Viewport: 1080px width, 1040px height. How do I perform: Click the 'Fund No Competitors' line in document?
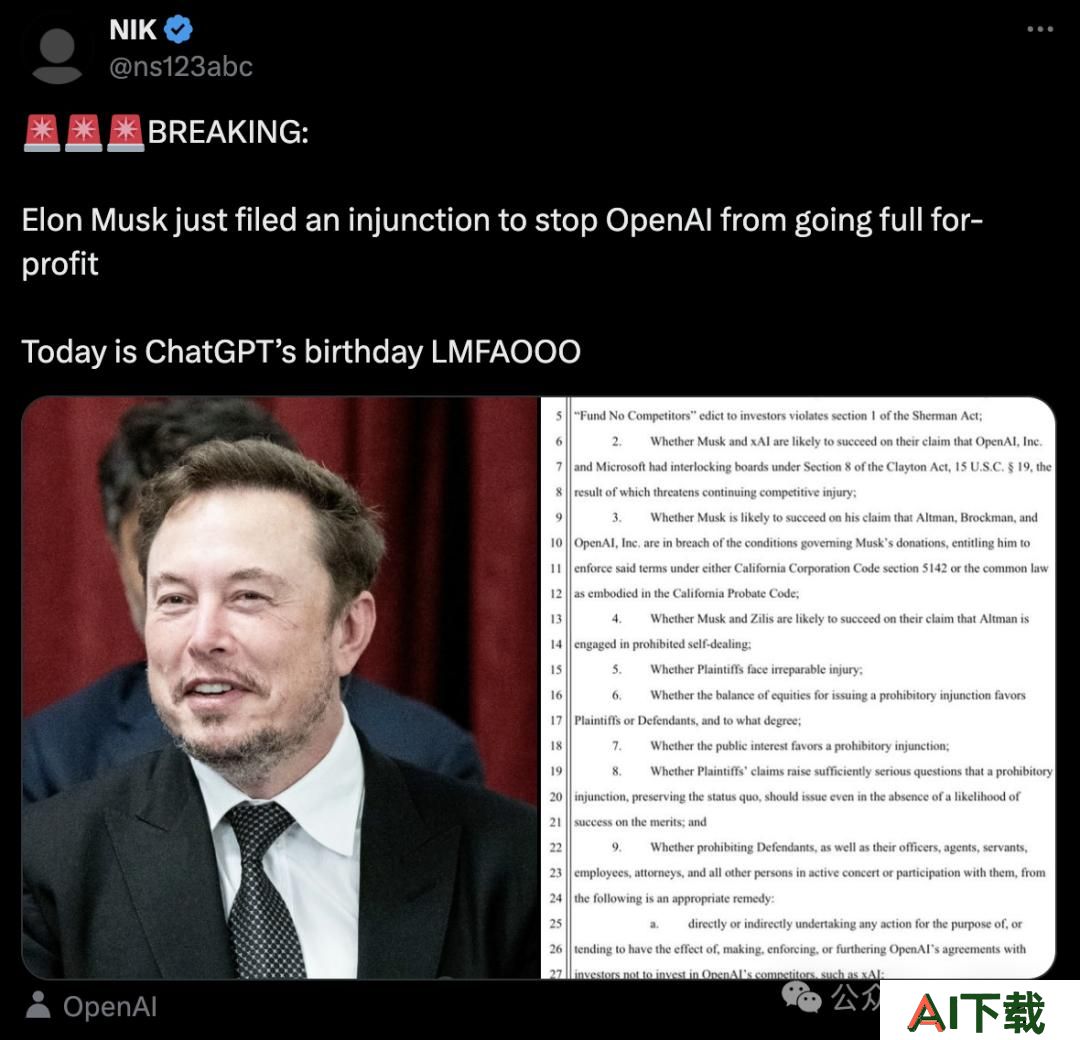pos(778,416)
